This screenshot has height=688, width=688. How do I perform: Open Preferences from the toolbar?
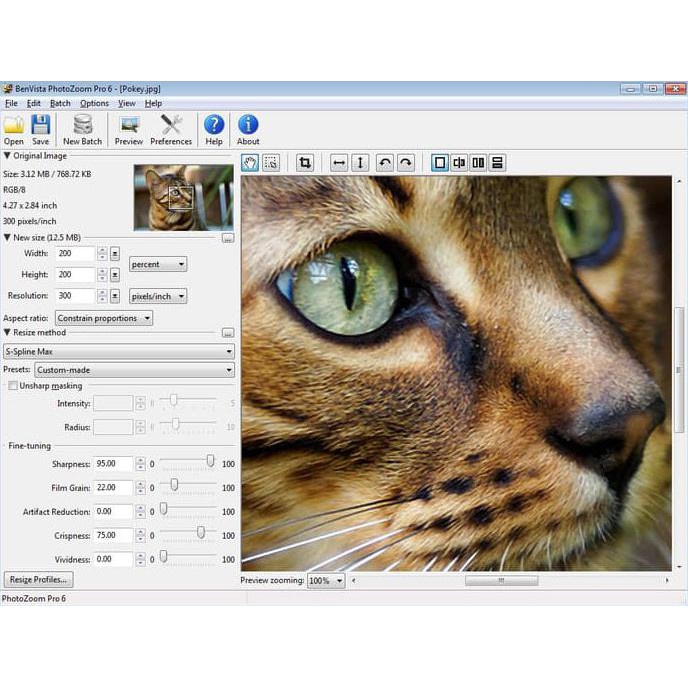[171, 130]
